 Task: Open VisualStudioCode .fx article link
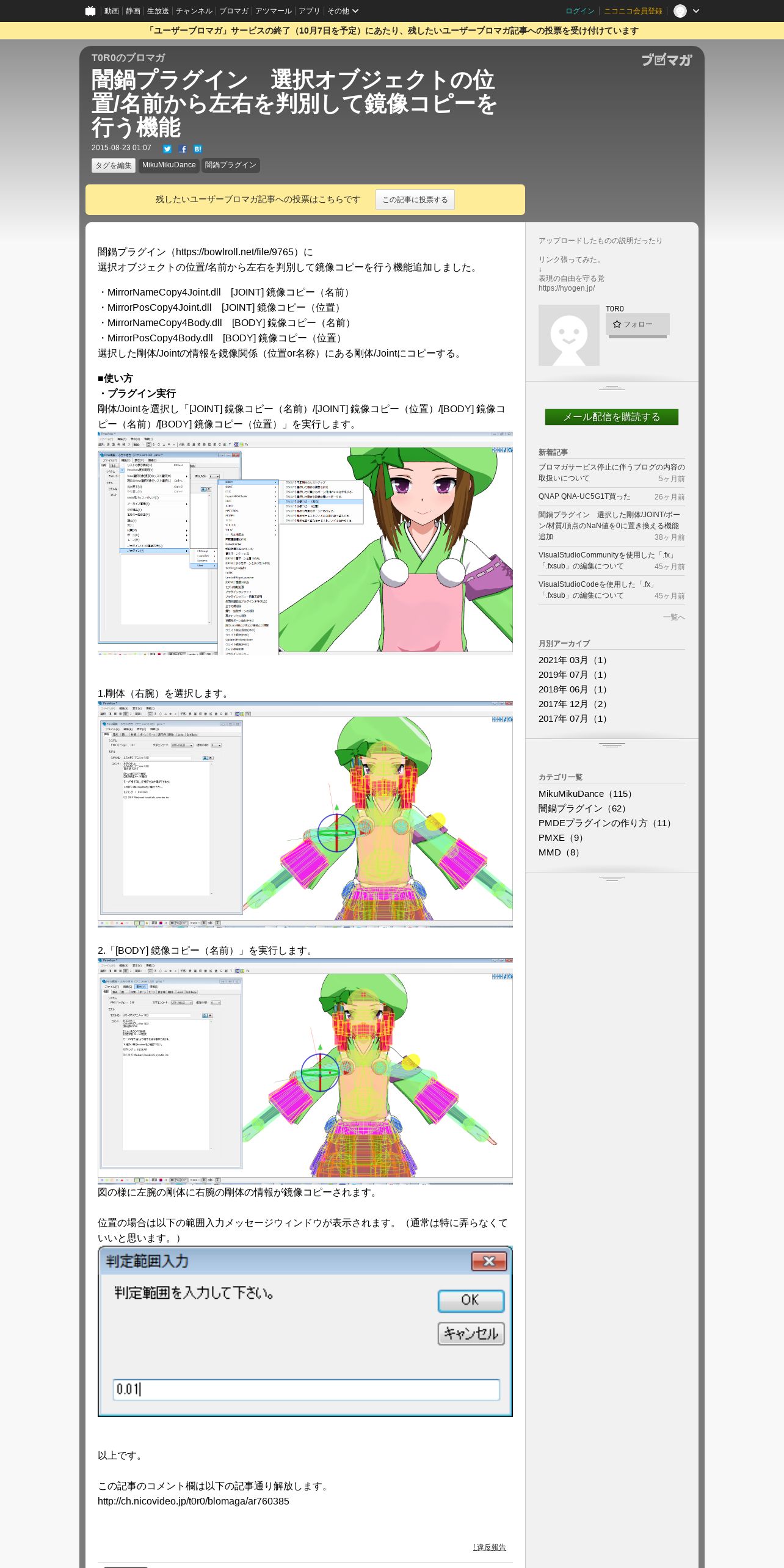coord(597,590)
